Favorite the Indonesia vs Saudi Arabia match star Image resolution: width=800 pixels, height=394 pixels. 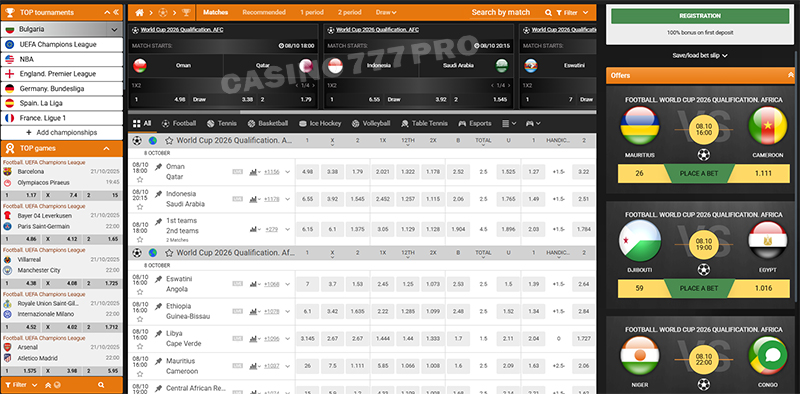pos(140,207)
